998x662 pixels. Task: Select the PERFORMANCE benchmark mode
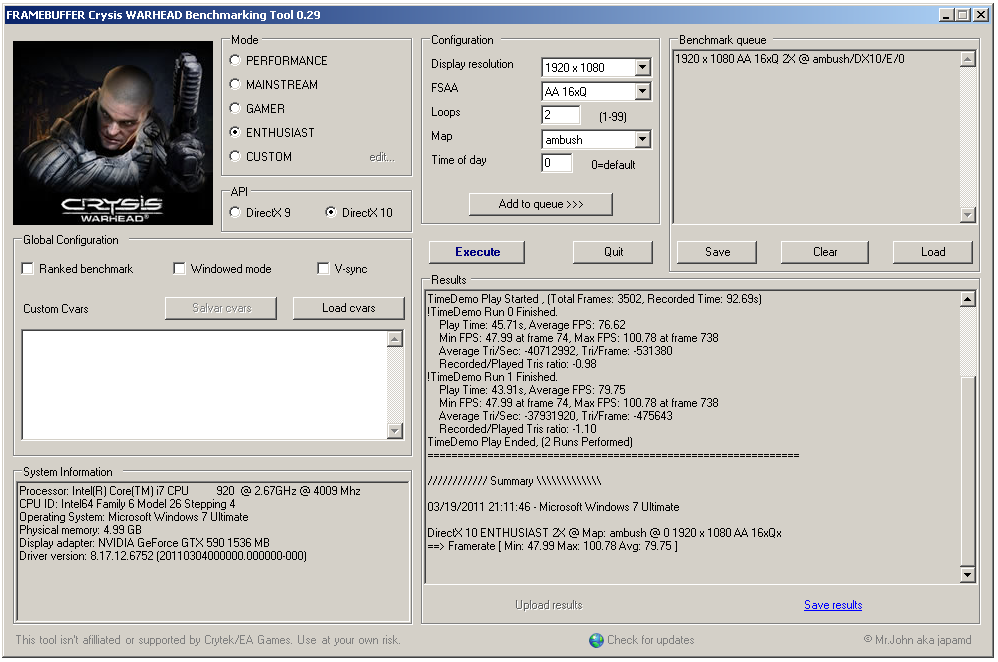[x=234, y=60]
